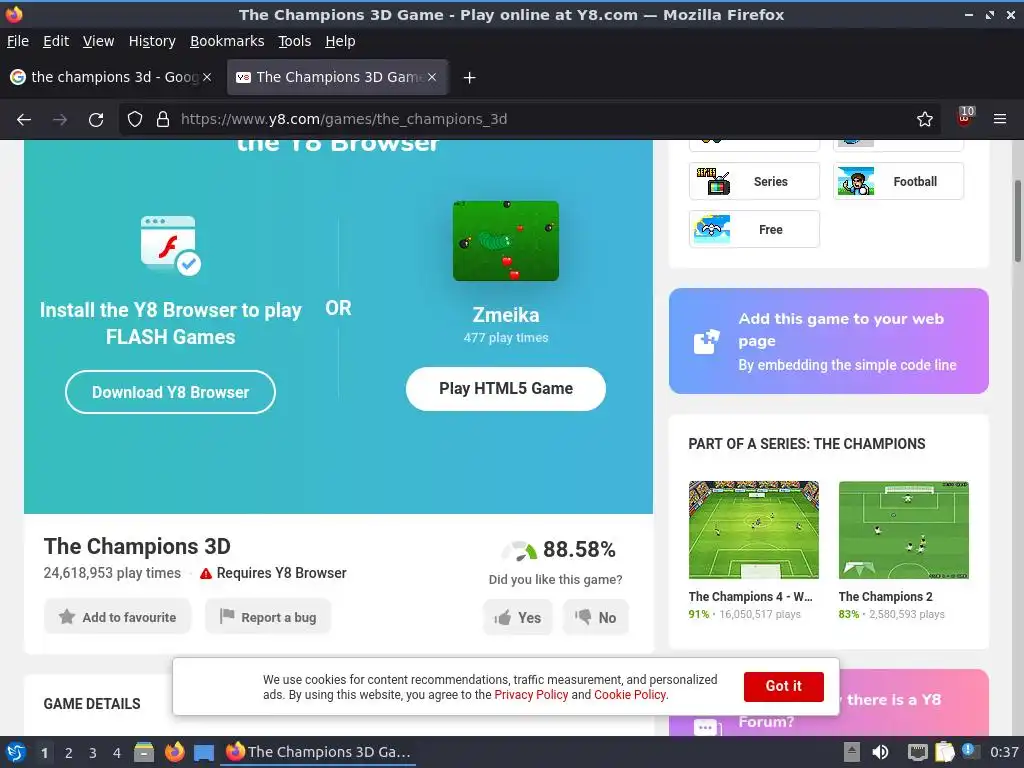Click the Flash browser icon
The image size is (1024, 768).
pyautogui.click(x=170, y=246)
